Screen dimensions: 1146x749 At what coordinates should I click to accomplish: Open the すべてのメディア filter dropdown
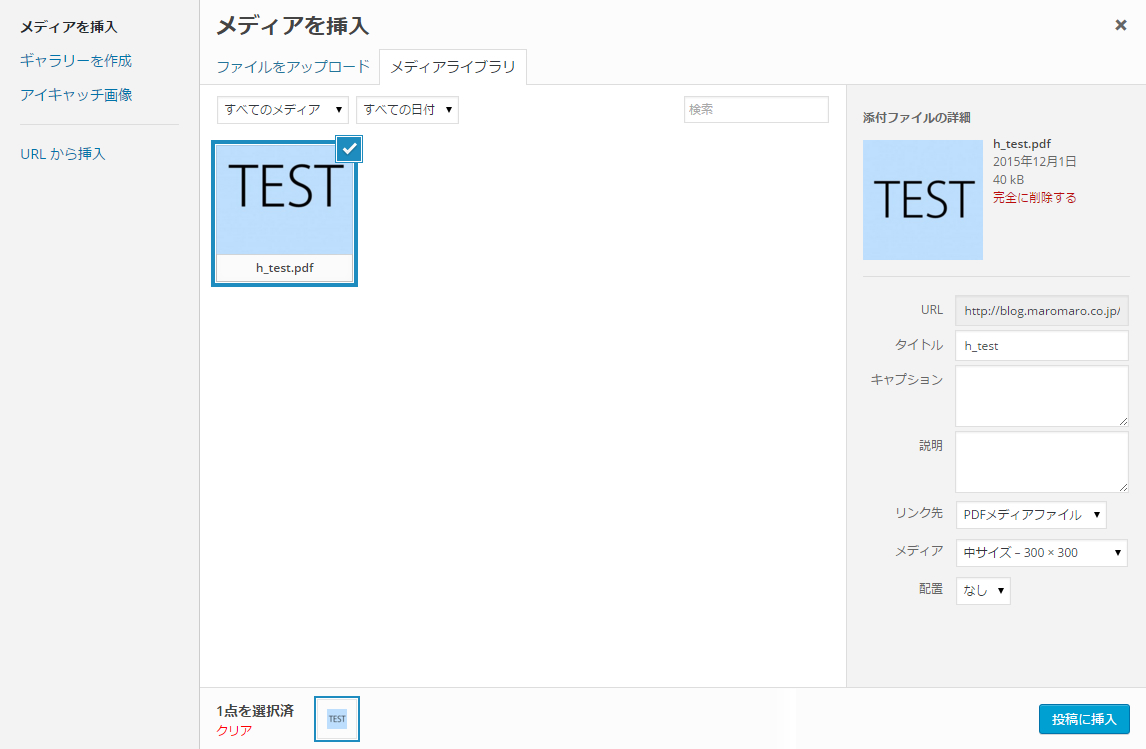coord(283,110)
